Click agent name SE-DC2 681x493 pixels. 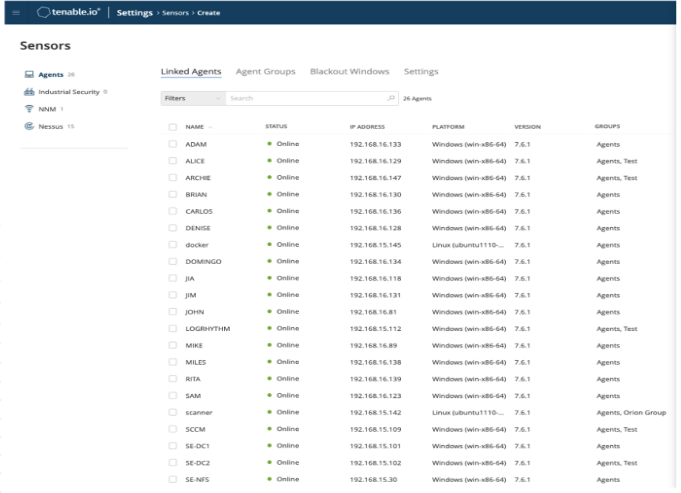[198, 463]
